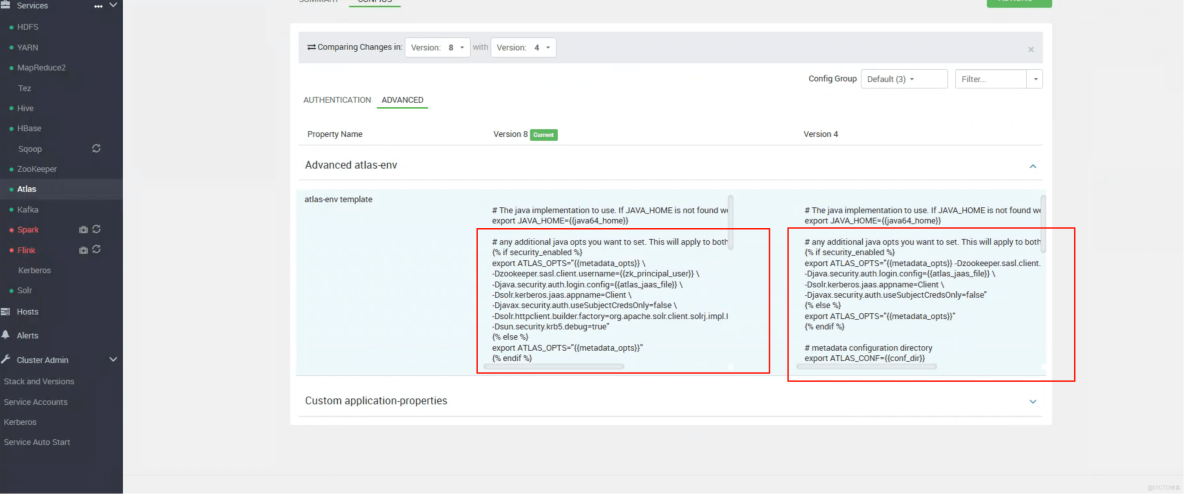Go to the Hive service
The width and height of the screenshot is (1184, 494).
pyautogui.click(x=26, y=108)
